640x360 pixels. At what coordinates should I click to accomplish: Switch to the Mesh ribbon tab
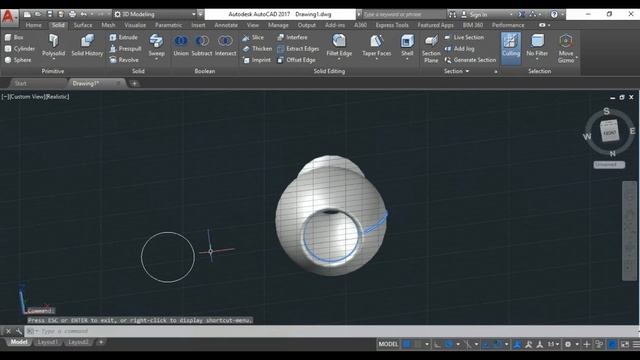tap(108, 25)
